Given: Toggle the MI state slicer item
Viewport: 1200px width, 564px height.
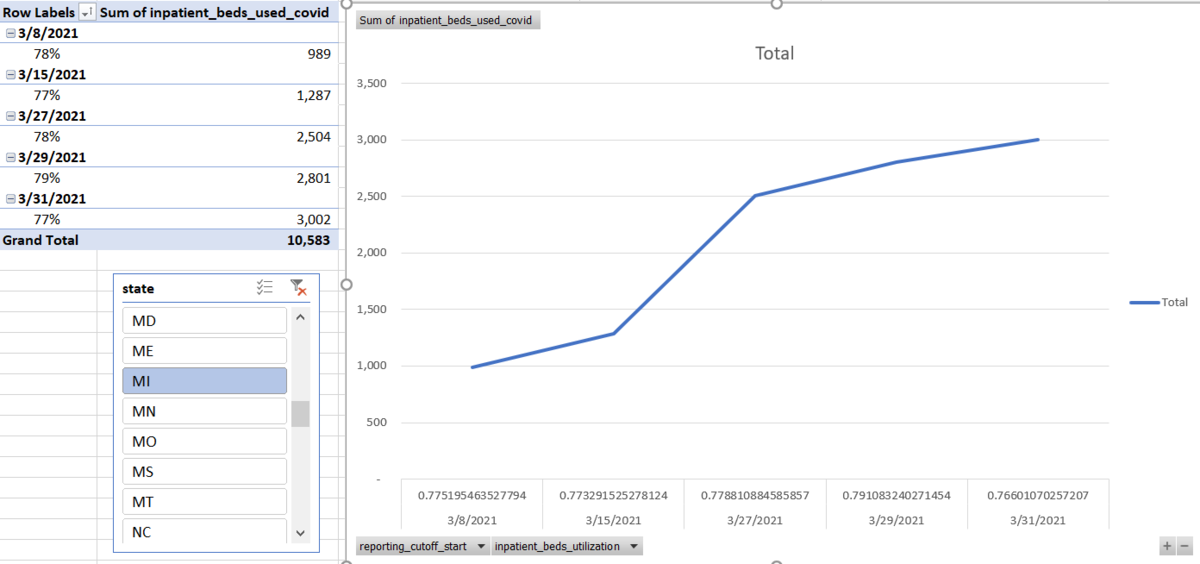Looking at the screenshot, I should click(x=204, y=381).
